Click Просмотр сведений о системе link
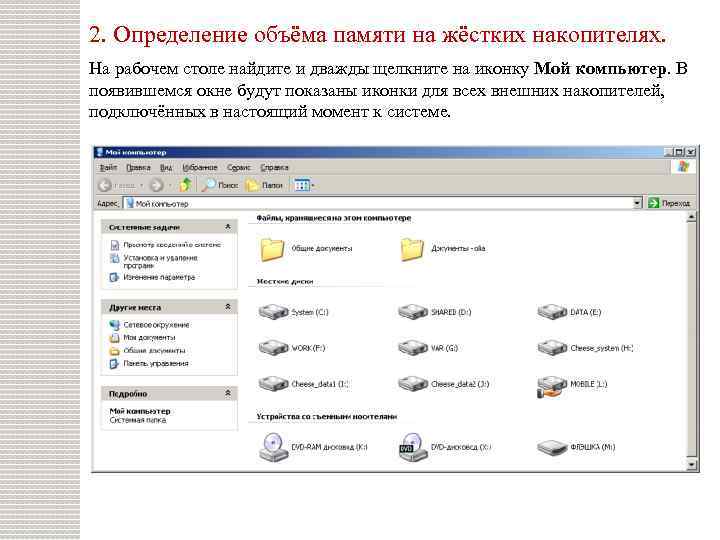The image size is (720, 540). (x=172, y=245)
